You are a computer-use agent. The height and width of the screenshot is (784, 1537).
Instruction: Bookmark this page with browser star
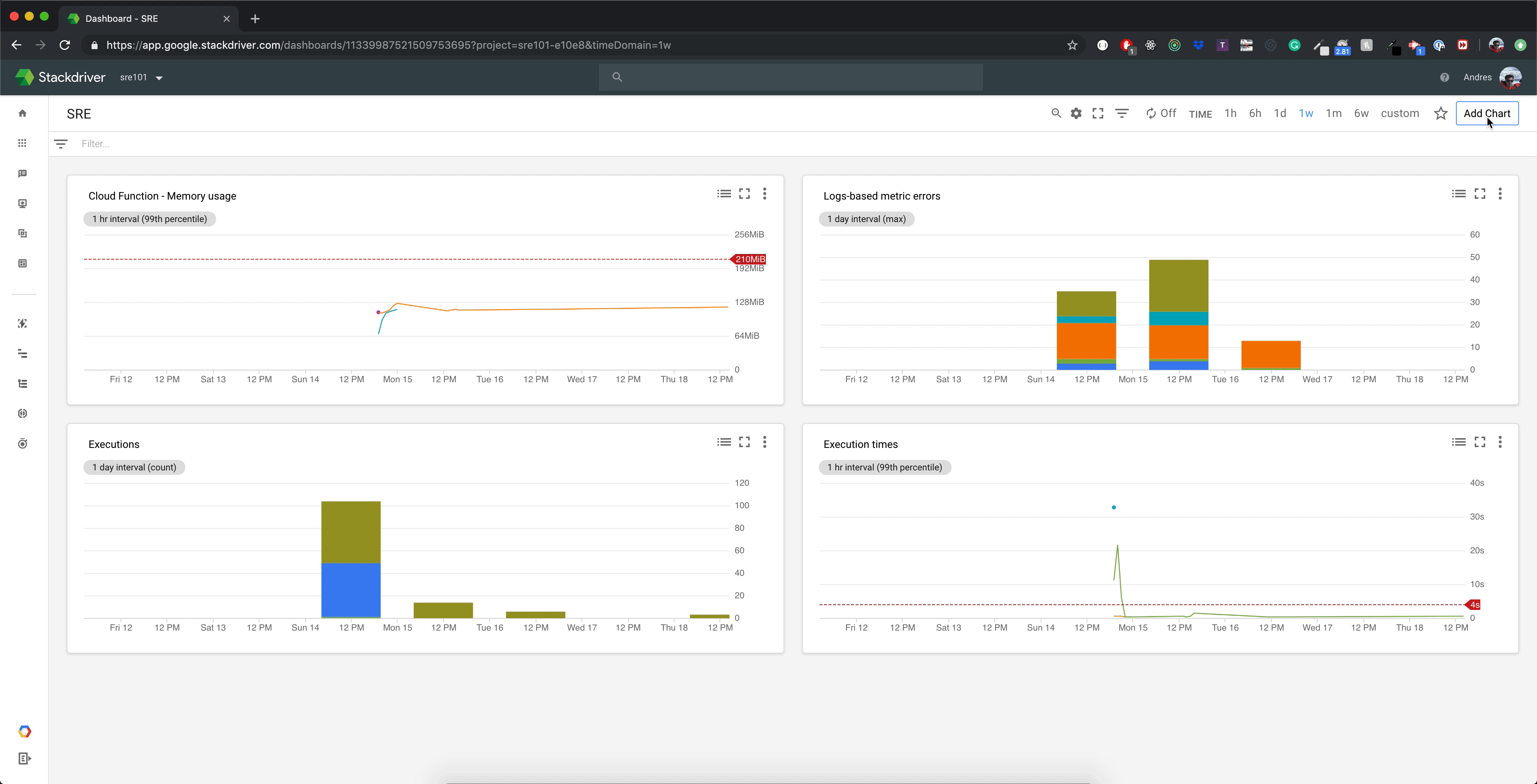click(1072, 45)
